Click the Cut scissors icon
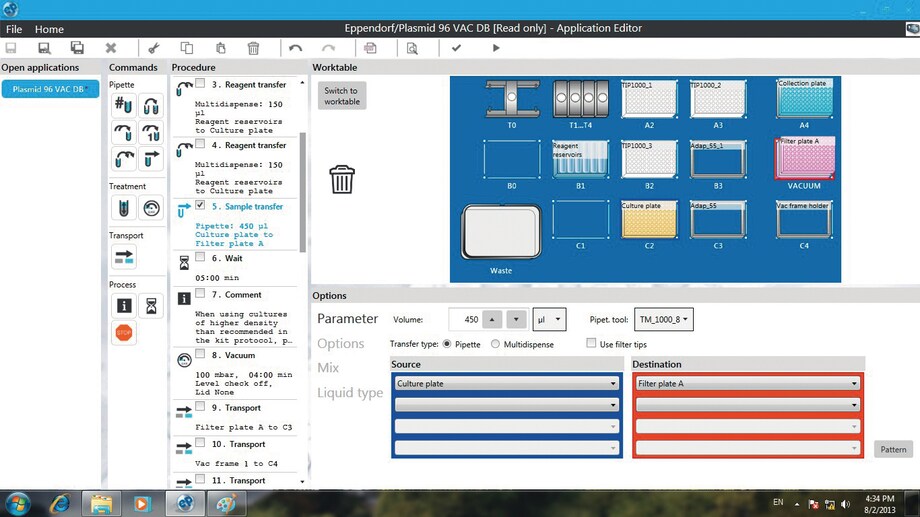The width and height of the screenshot is (920, 517). (154, 48)
